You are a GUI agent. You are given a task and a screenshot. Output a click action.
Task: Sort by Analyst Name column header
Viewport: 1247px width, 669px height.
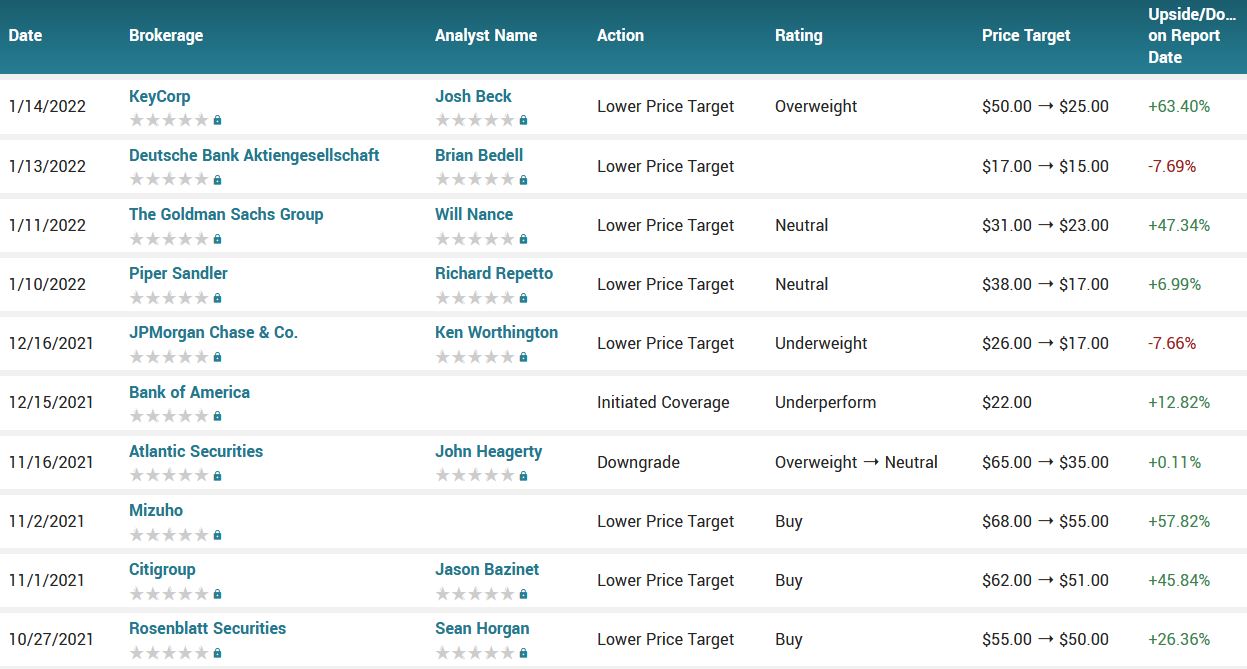pyautogui.click(x=486, y=35)
